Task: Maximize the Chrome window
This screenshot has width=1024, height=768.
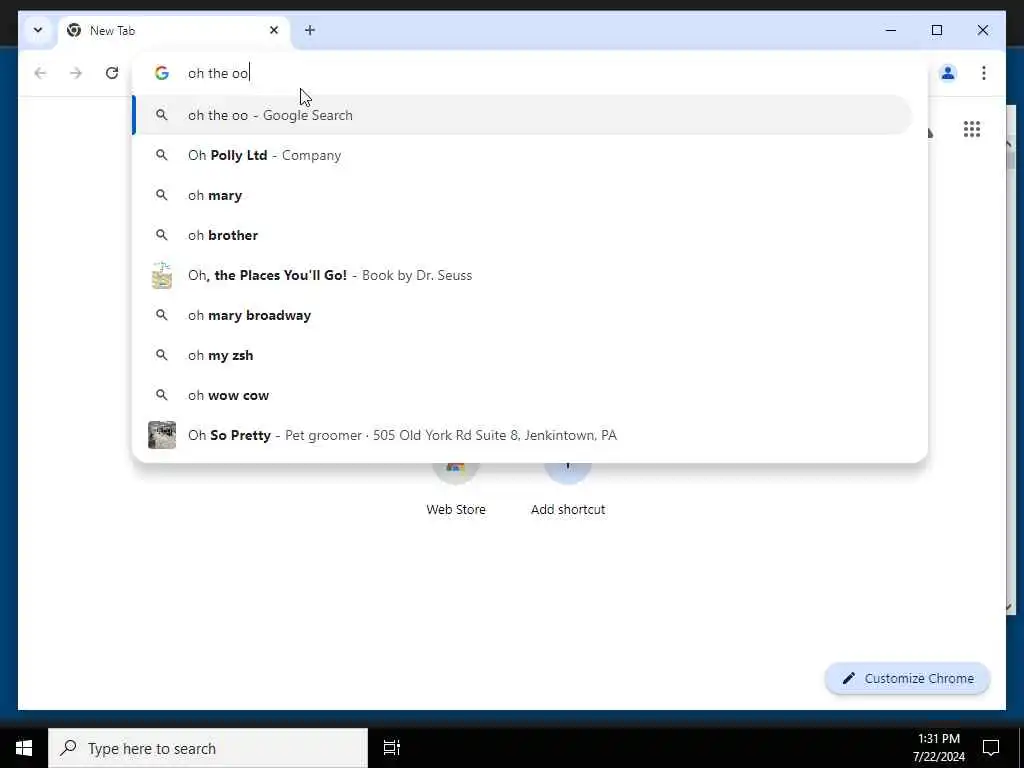Action: (x=936, y=30)
